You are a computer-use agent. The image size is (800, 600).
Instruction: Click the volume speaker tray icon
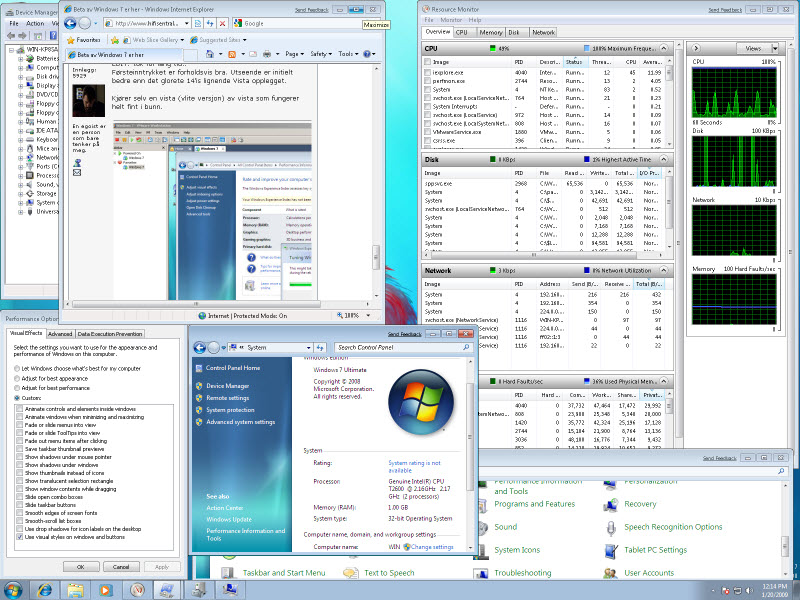(x=749, y=590)
